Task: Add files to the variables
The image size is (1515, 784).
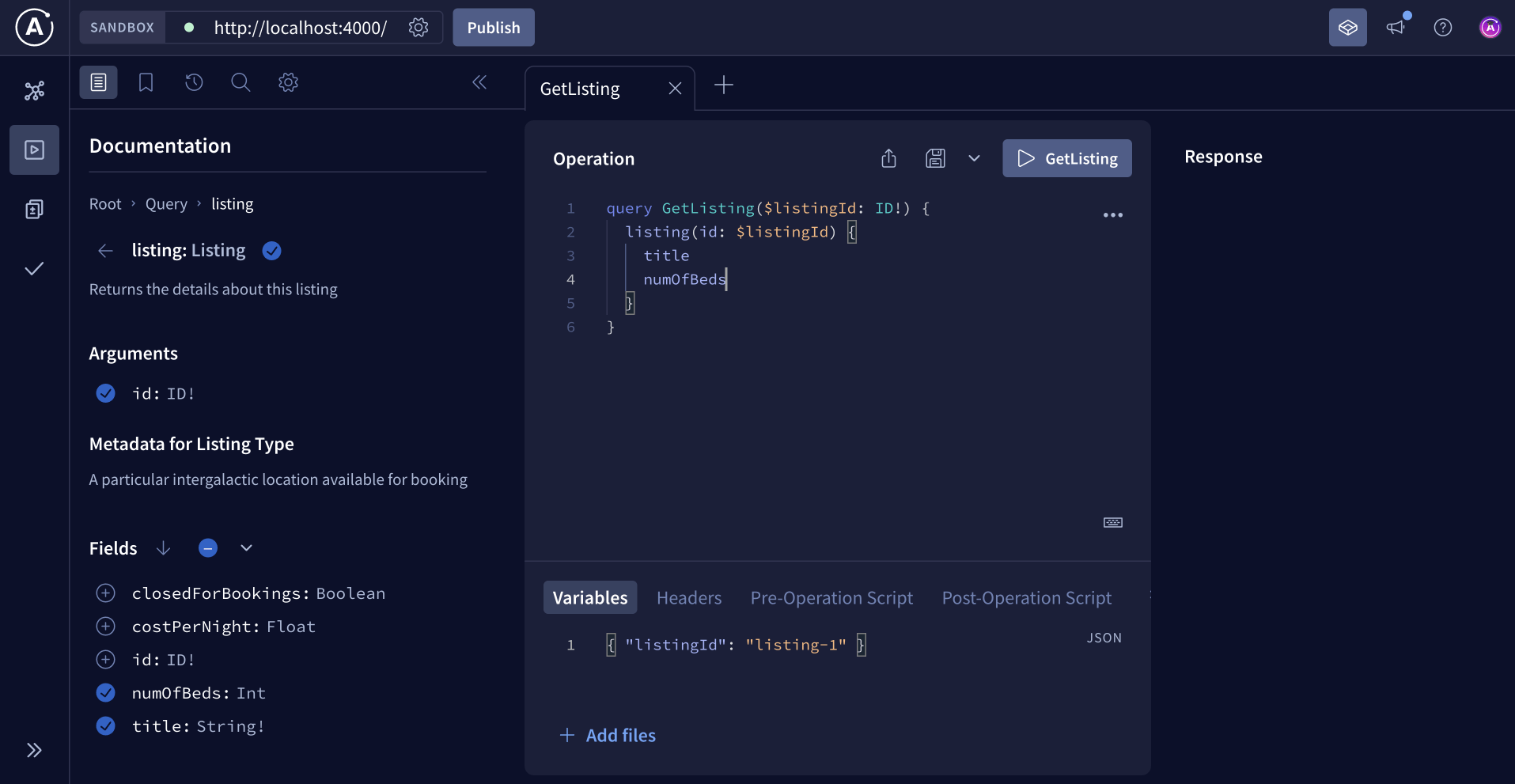Action: pyautogui.click(x=608, y=734)
